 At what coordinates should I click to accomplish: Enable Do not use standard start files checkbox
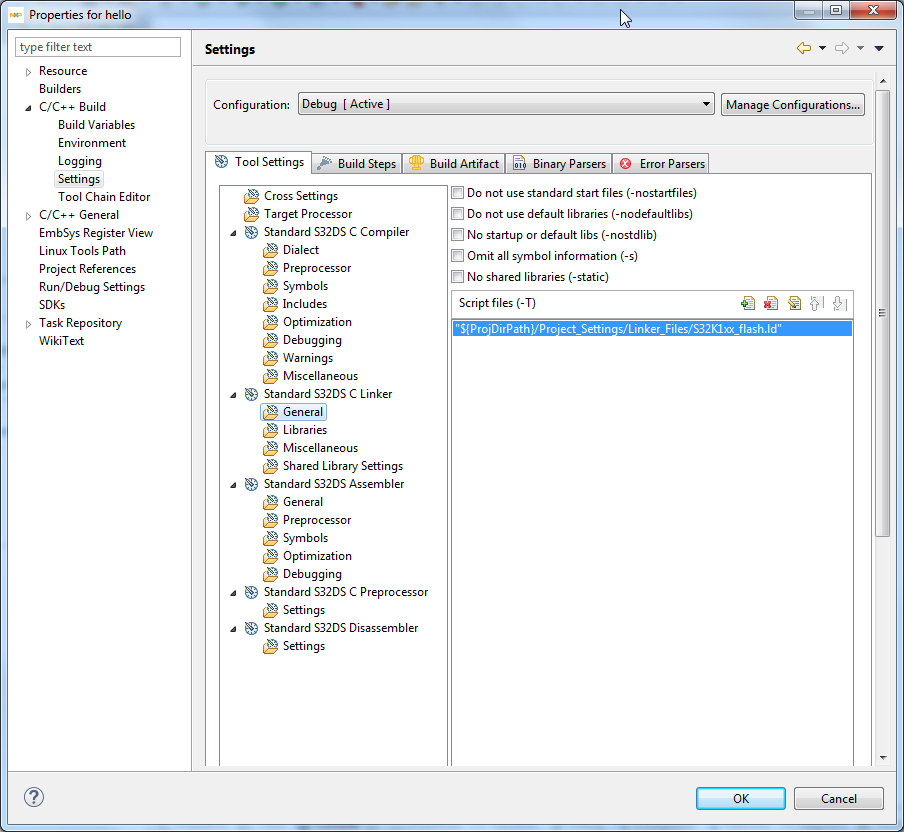point(458,193)
